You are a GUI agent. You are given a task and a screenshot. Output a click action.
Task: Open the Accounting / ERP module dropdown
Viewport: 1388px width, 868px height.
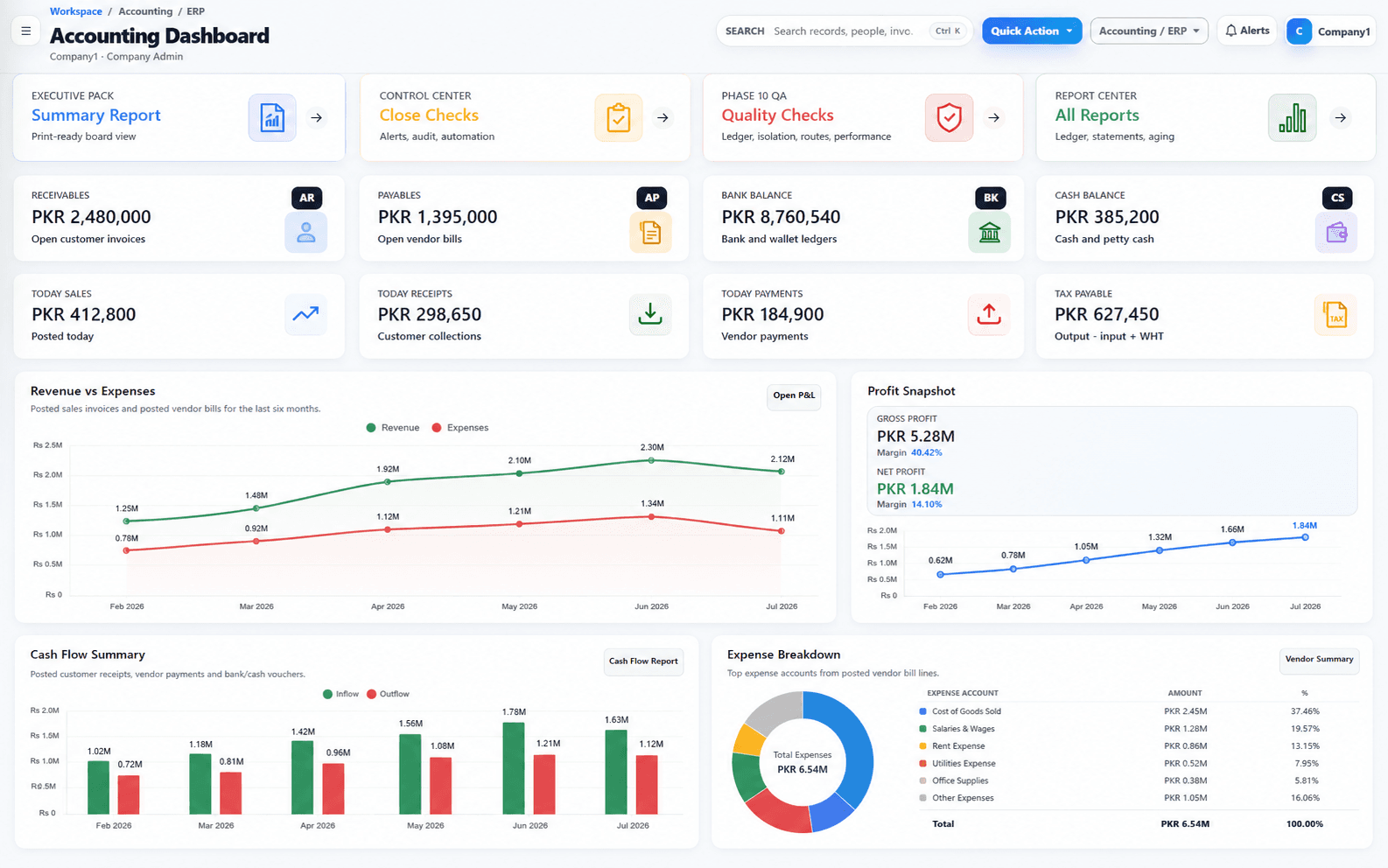click(1149, 31)
